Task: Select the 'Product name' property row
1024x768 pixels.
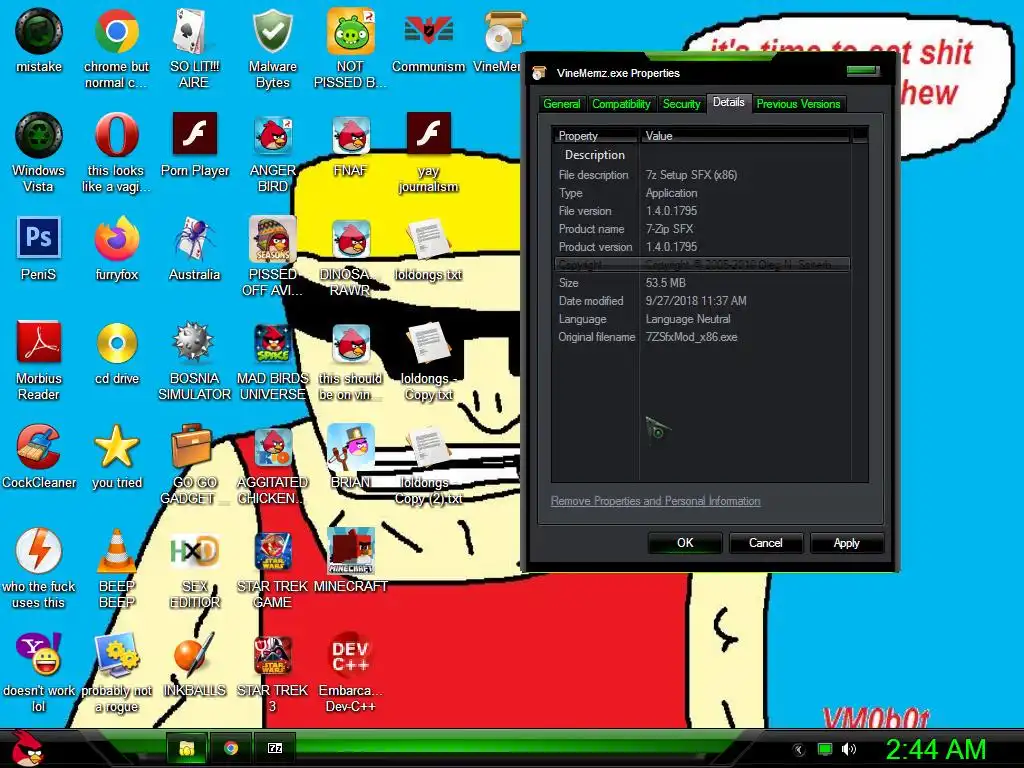Action: [x=702, y=229]
